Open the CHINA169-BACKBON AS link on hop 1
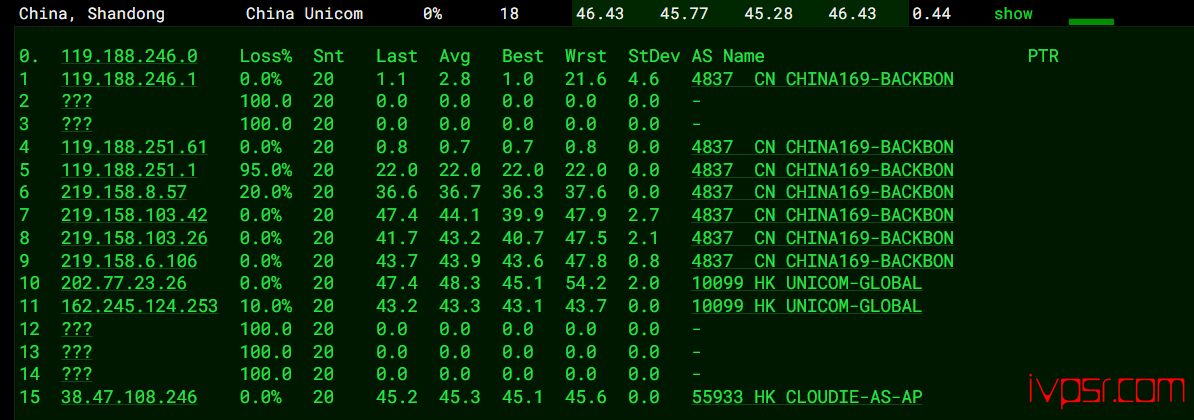This screenshot has height=420, width=1194. tap(822, 79)
